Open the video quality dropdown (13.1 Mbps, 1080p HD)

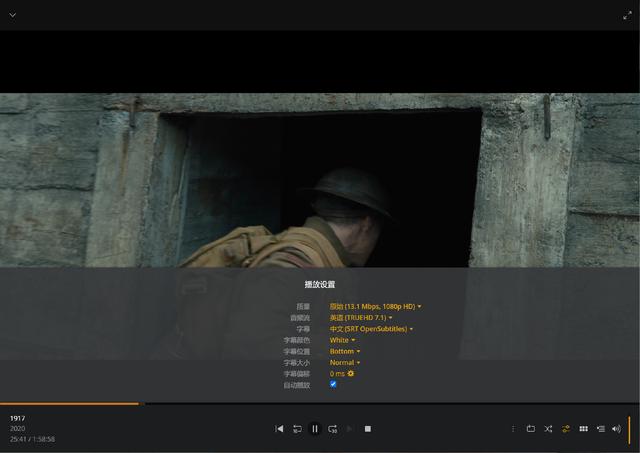pyautogui.click(x=375, y=306)
